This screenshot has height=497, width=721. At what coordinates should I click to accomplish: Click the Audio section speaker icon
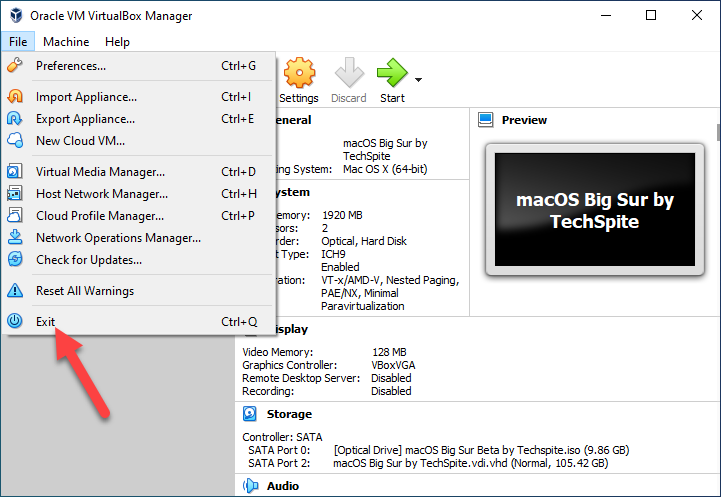coord(250,486)
